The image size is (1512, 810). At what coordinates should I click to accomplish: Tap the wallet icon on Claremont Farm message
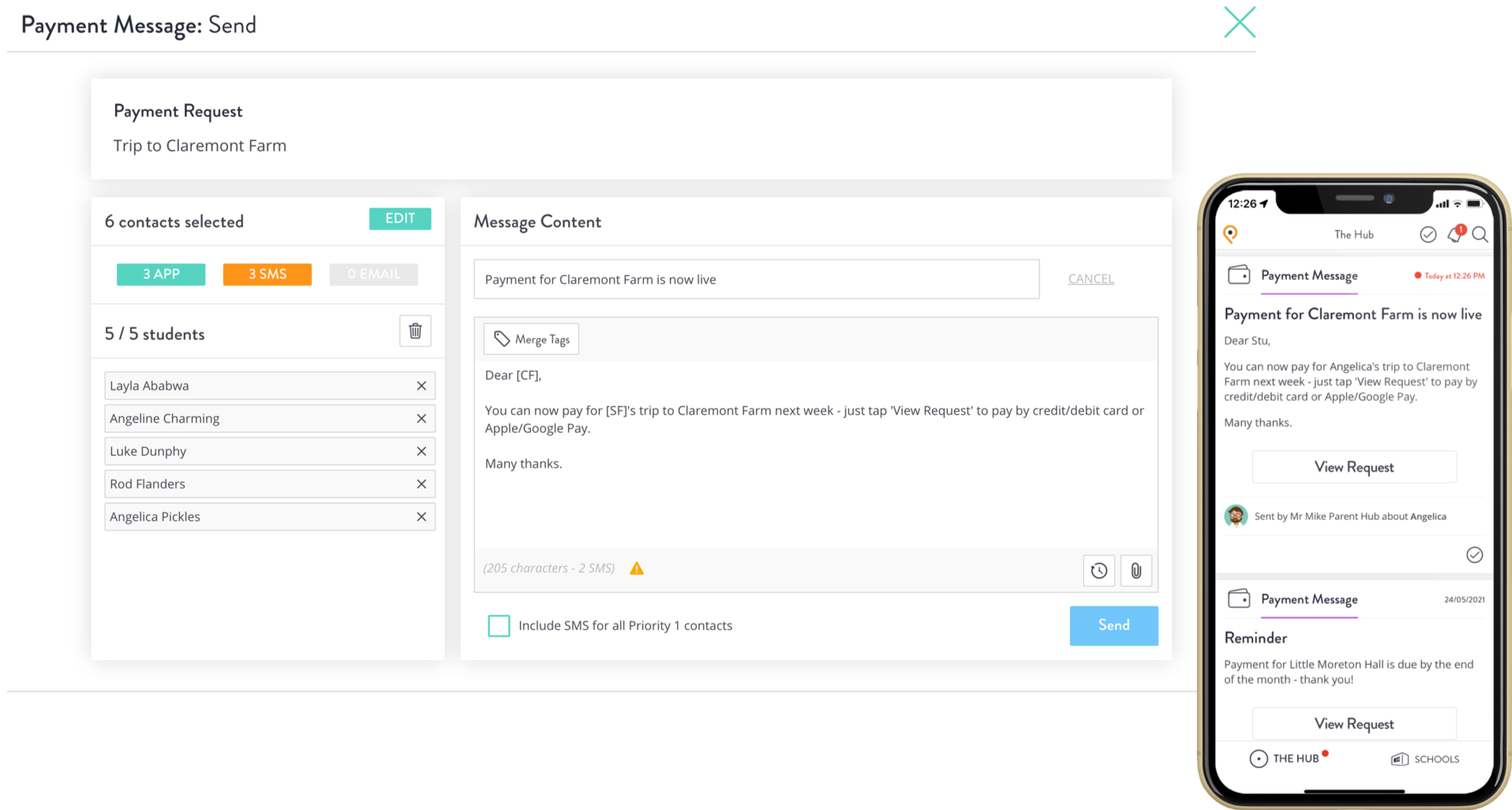point(1239,274)
